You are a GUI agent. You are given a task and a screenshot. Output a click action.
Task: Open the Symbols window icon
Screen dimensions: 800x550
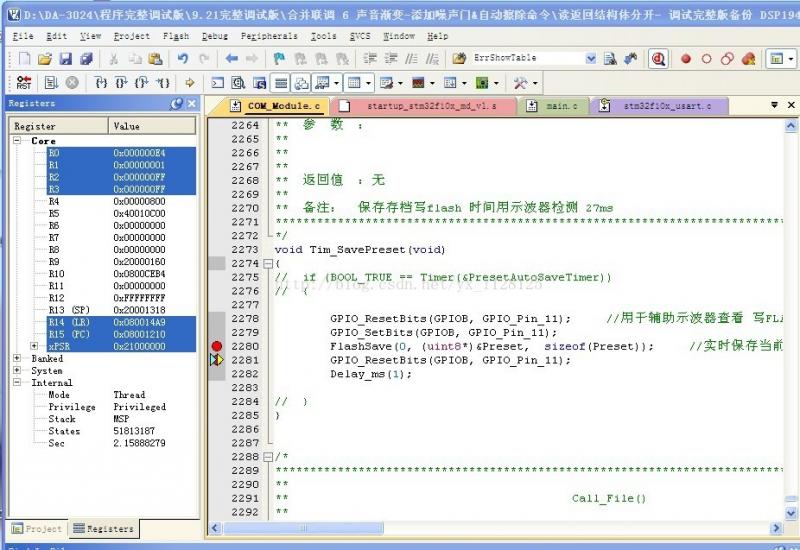click(259, 83)
